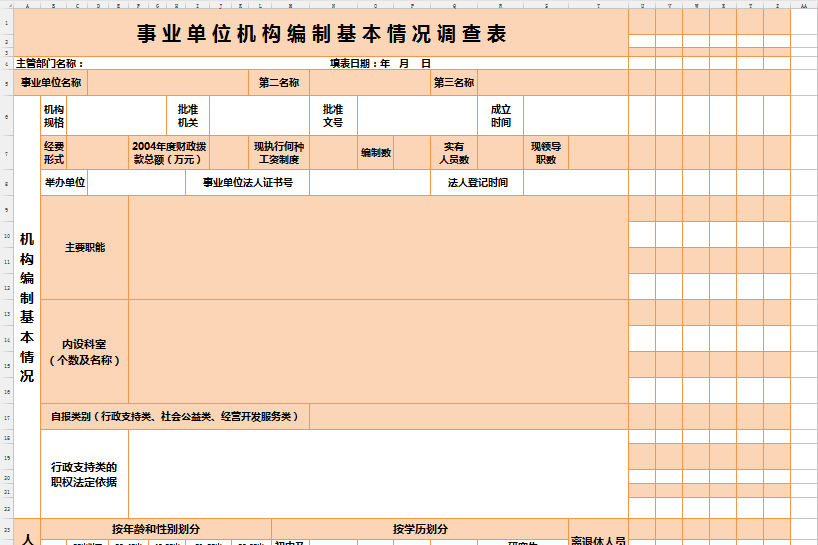
Task: Click the large 内设科室 content area
Action: pos(377,351)
